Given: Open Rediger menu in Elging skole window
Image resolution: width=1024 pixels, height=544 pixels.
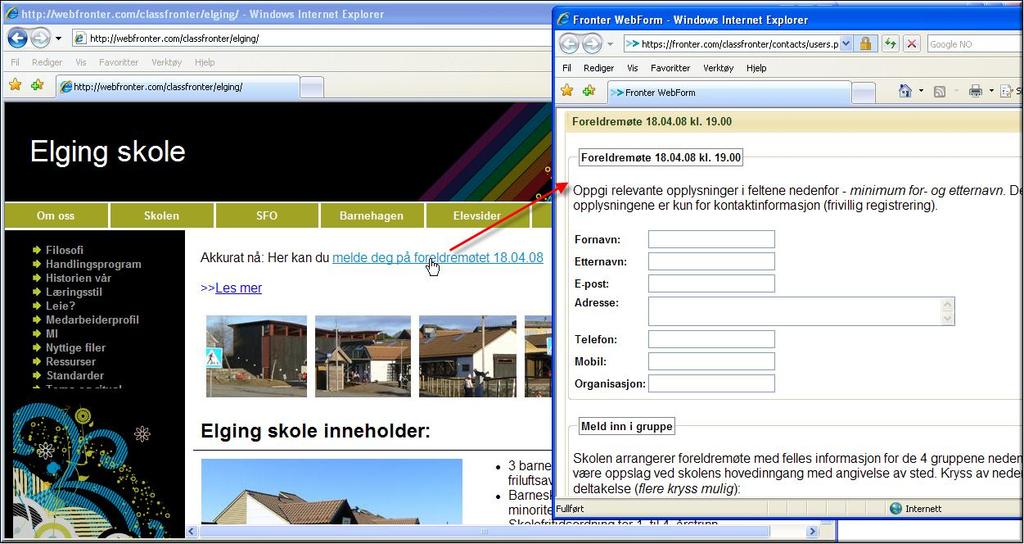Looking at the screenshot, I should click(47, 62).
